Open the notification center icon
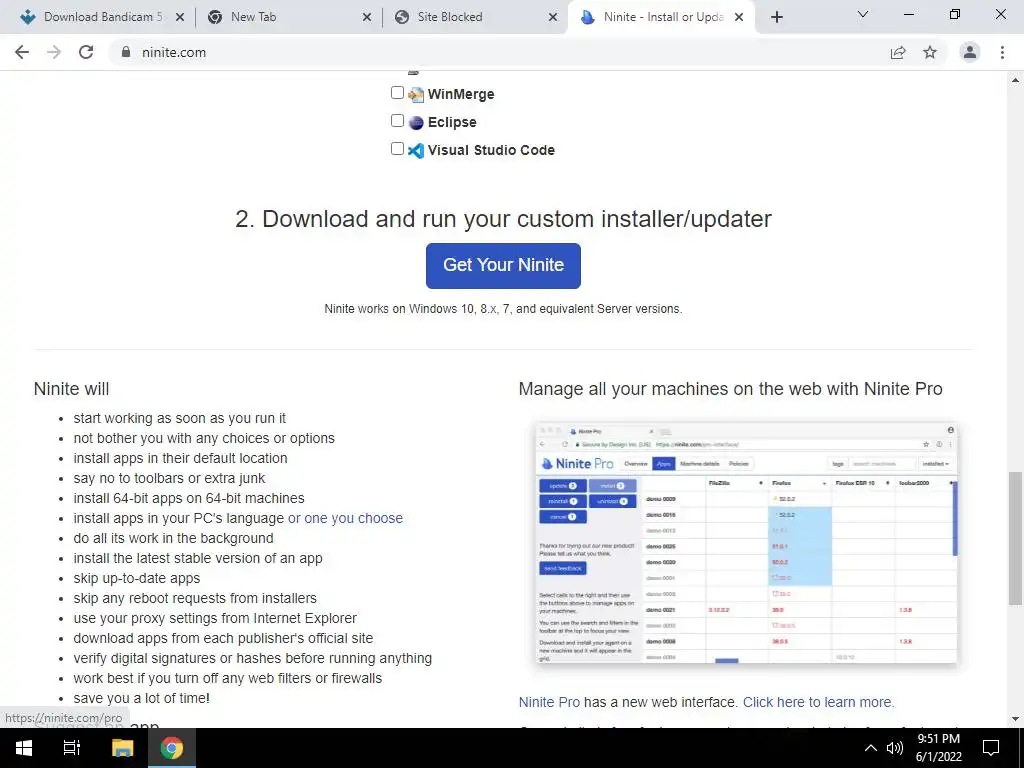The height and width of the screenshot is (768, 1024). pos(991,748)
